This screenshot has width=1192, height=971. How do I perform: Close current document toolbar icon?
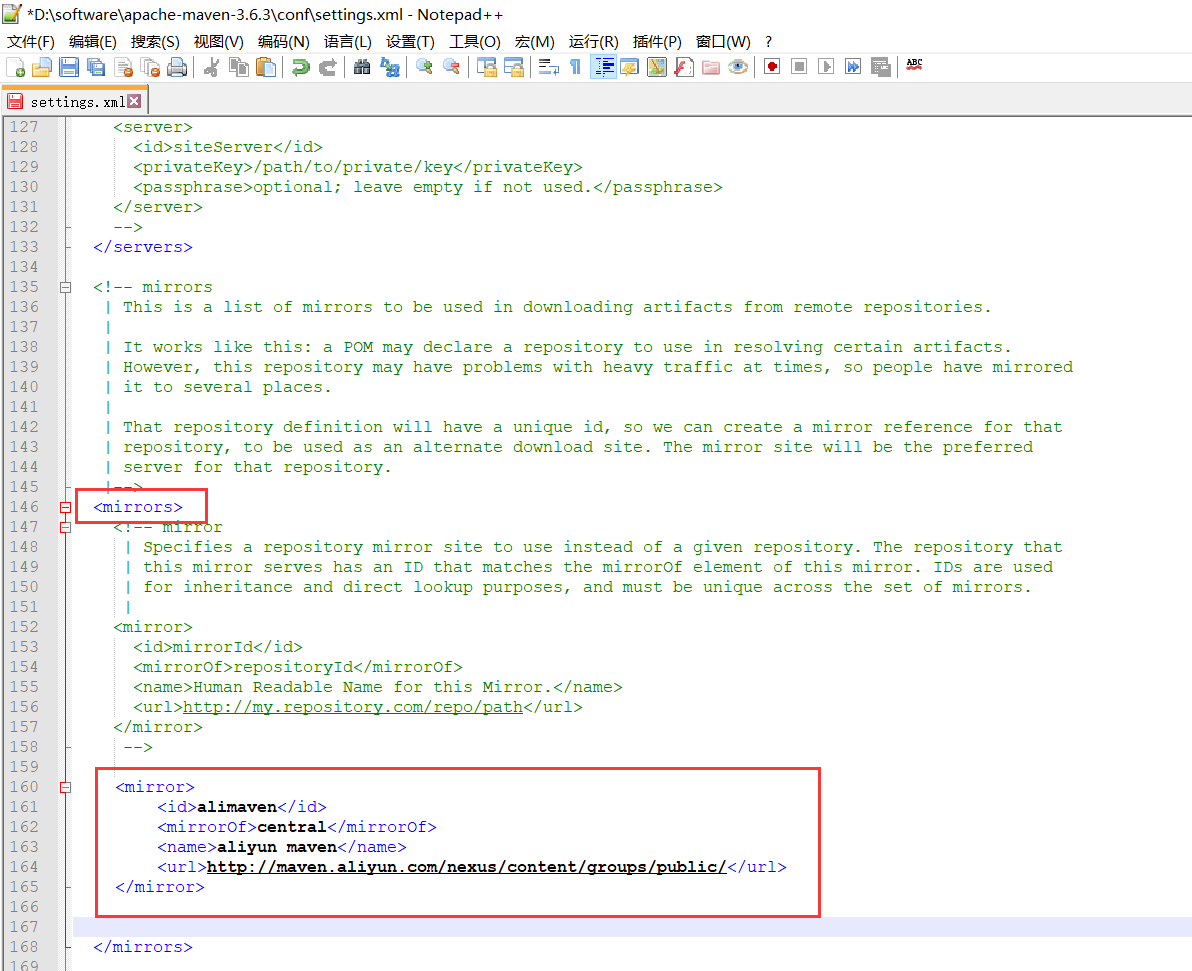tap(123, 68)
